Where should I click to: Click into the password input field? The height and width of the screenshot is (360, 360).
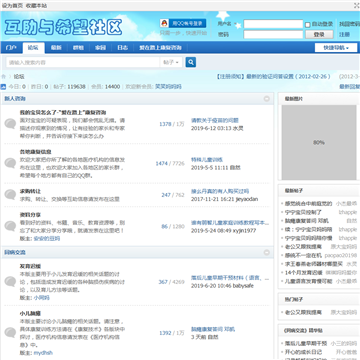273,34
